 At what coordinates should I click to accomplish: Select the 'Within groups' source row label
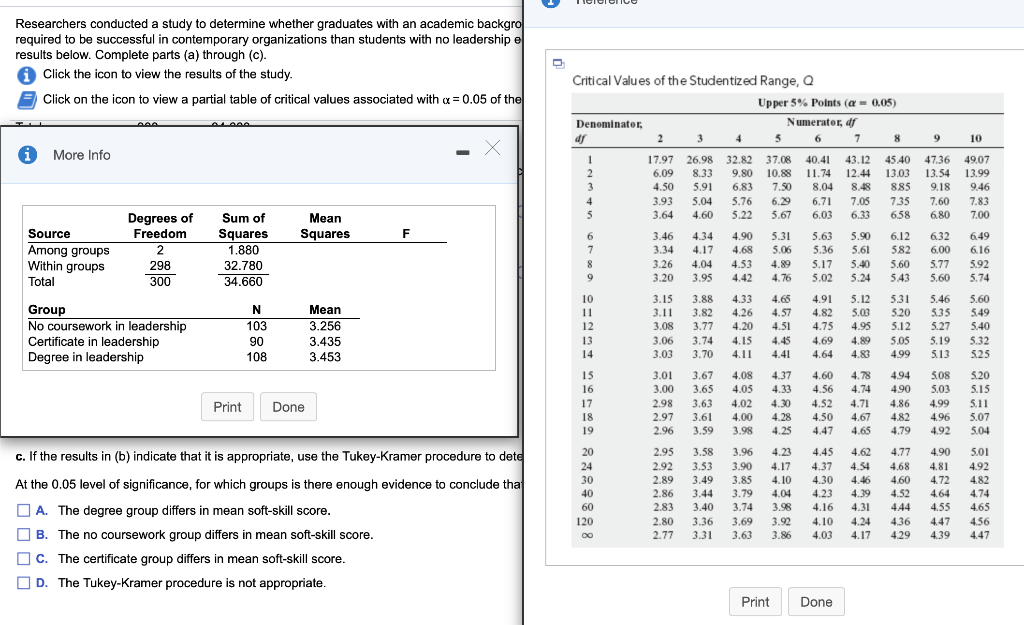tap(66, 266)
